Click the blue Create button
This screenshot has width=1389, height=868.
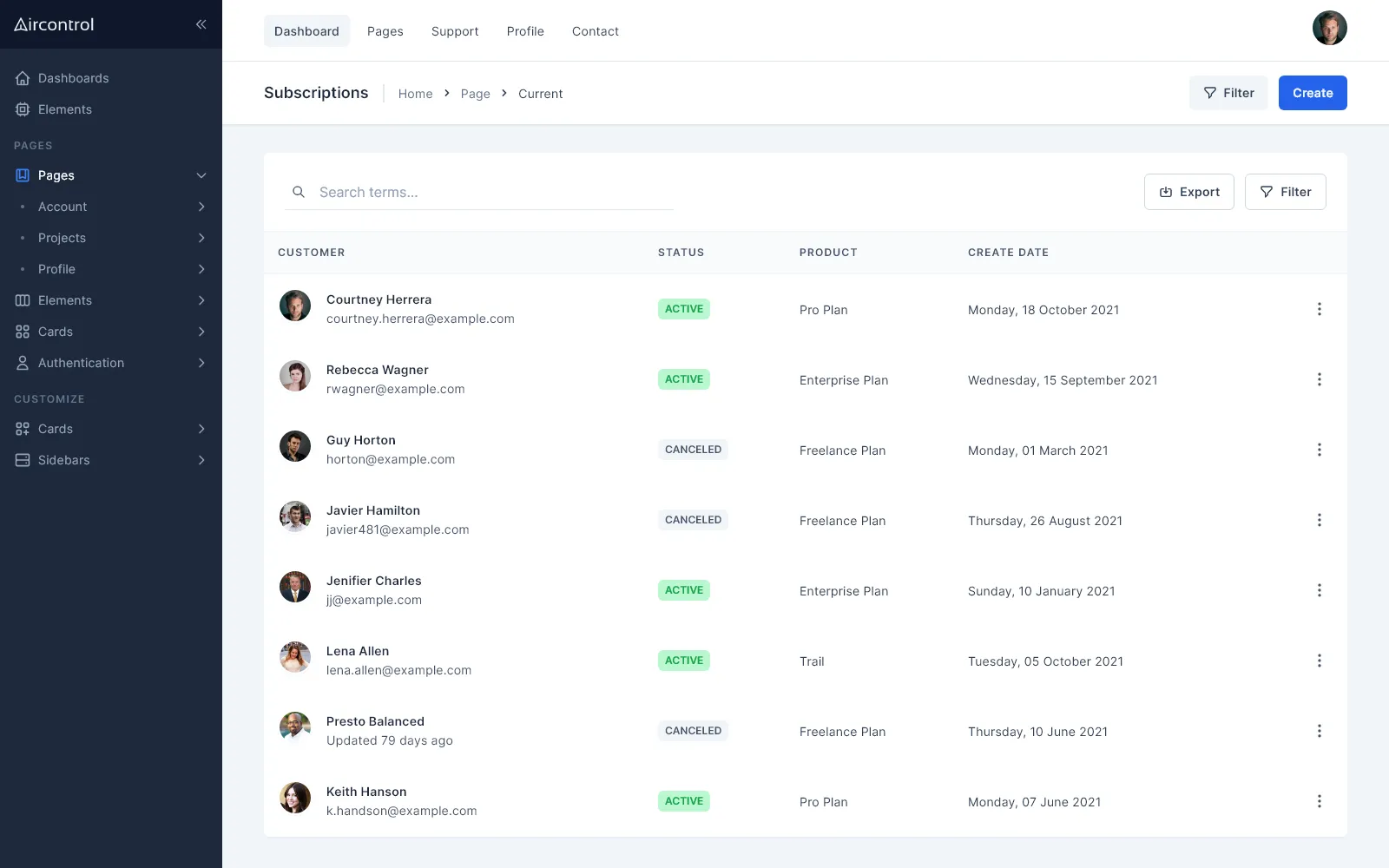[1313, 93]
